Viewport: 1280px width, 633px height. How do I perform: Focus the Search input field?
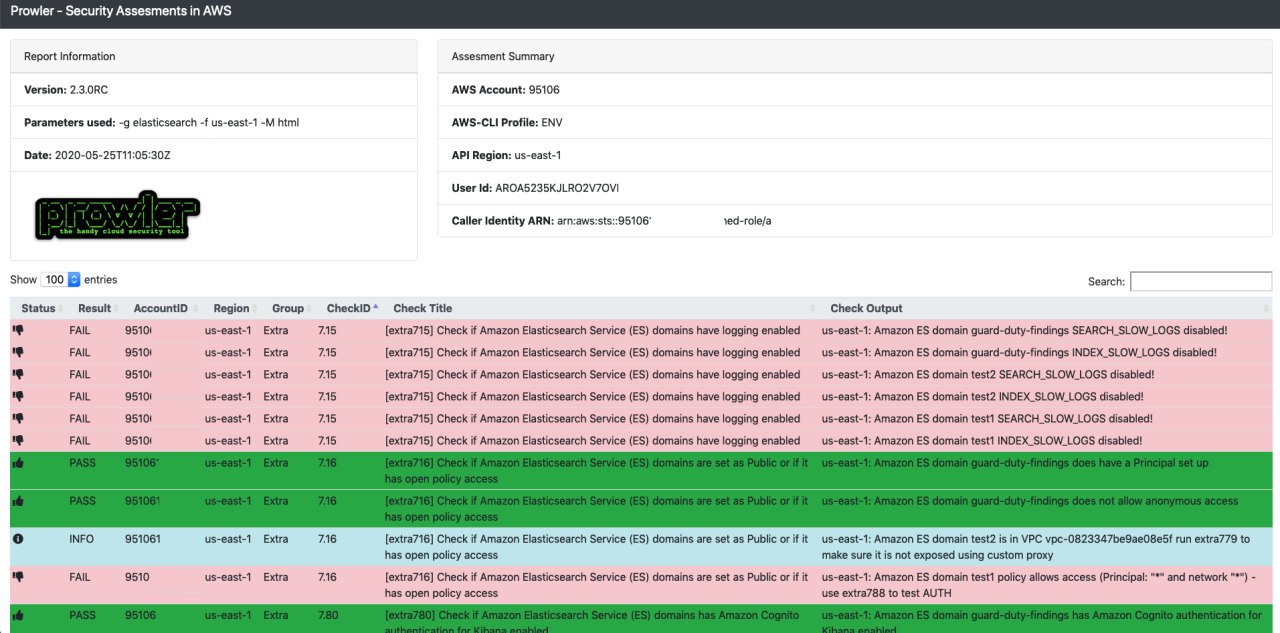pos(1201,281)
